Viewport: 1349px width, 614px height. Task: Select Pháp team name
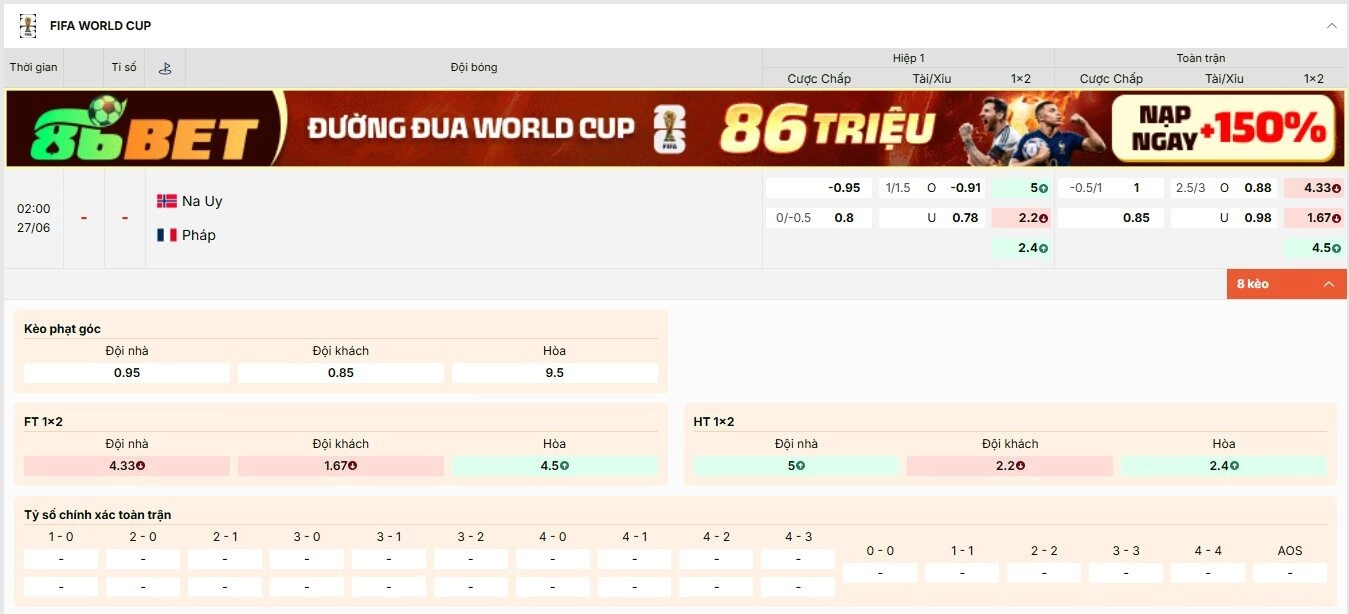pyautogui.click(x=199, y=235)
